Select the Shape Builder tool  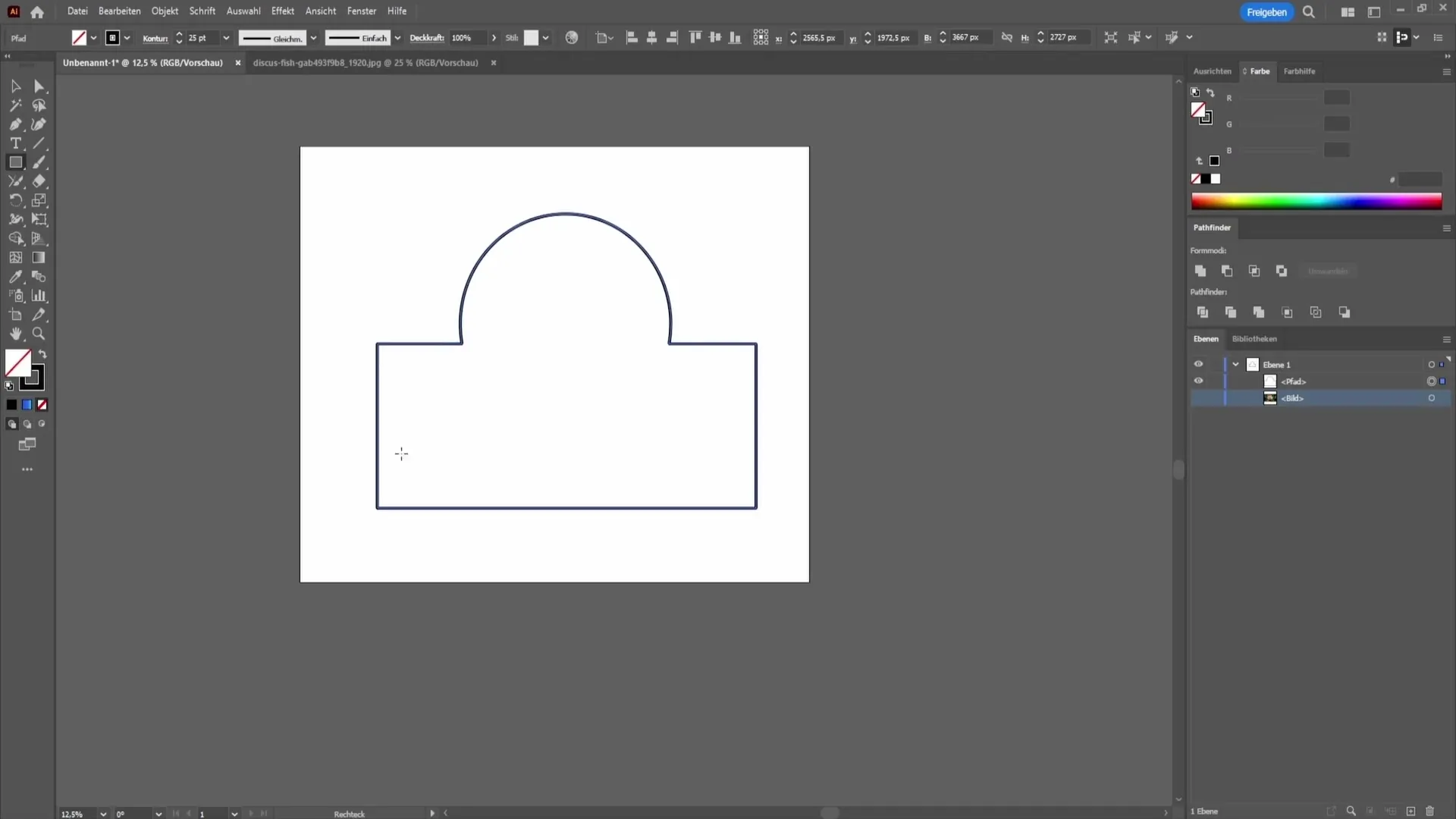tap(15, 239)
